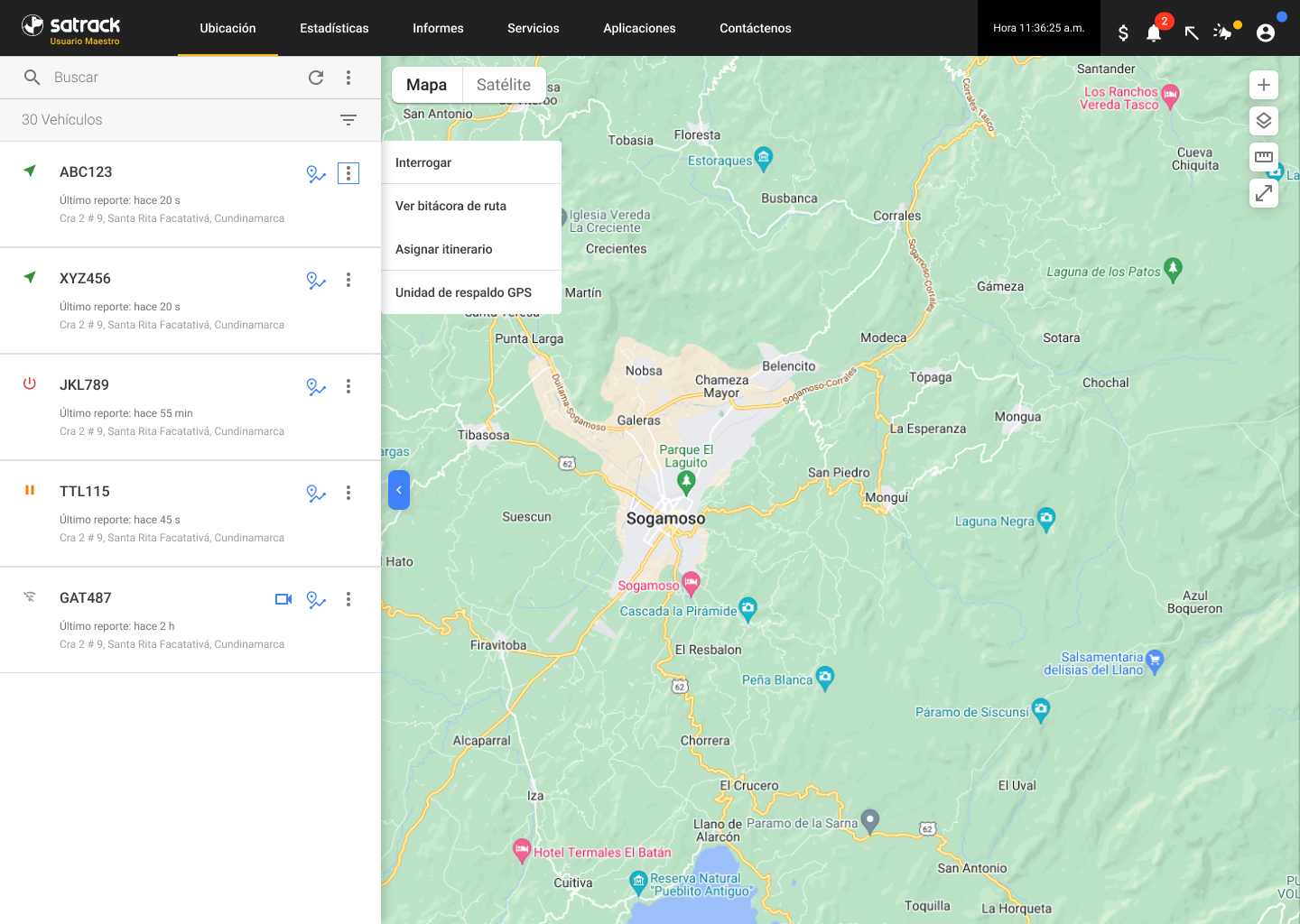Open the camera icon for GAT487
Viewport: 1300px width, 924px height.
[283, 599]
